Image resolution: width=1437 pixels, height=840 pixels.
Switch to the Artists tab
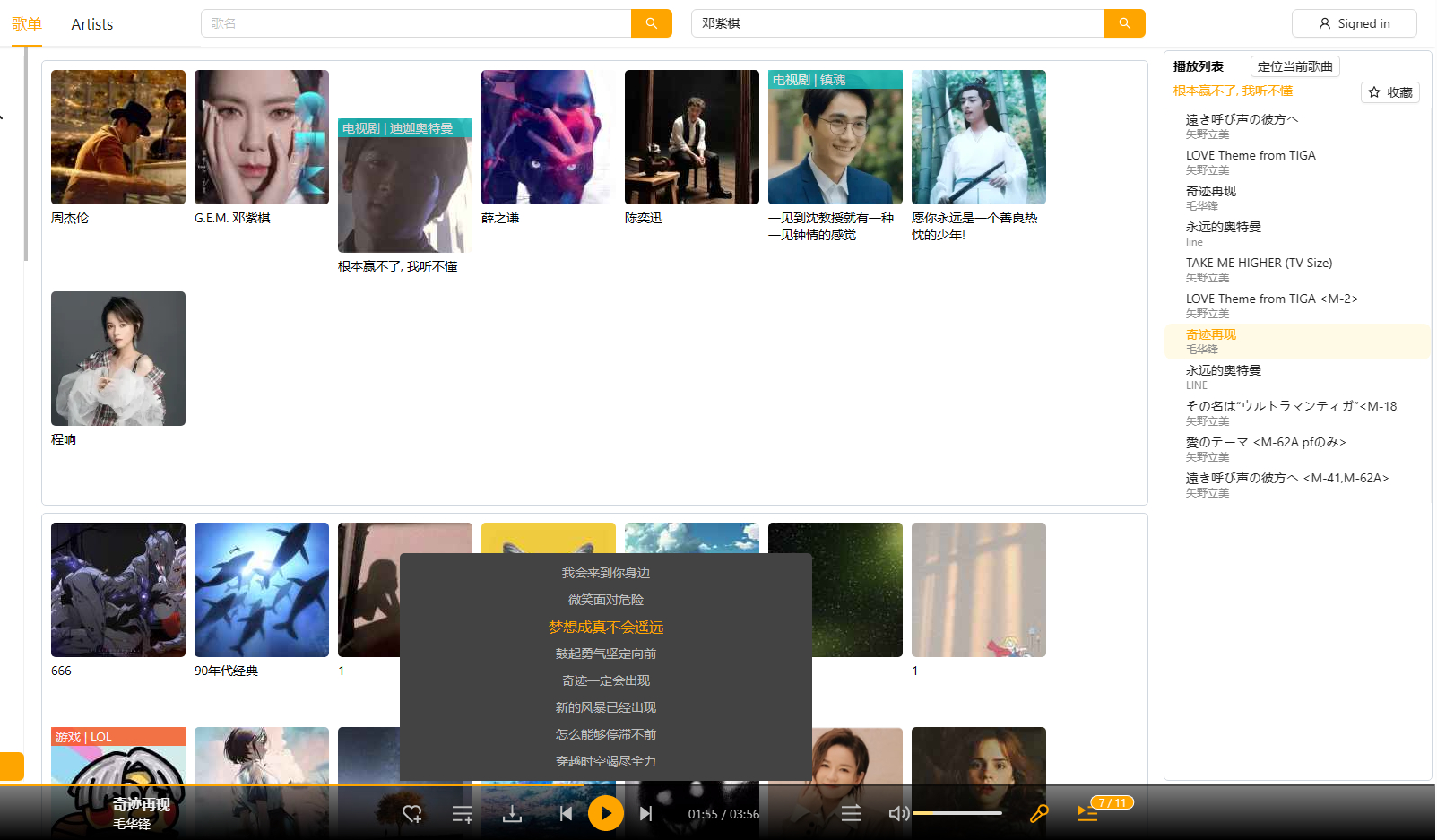92,24
